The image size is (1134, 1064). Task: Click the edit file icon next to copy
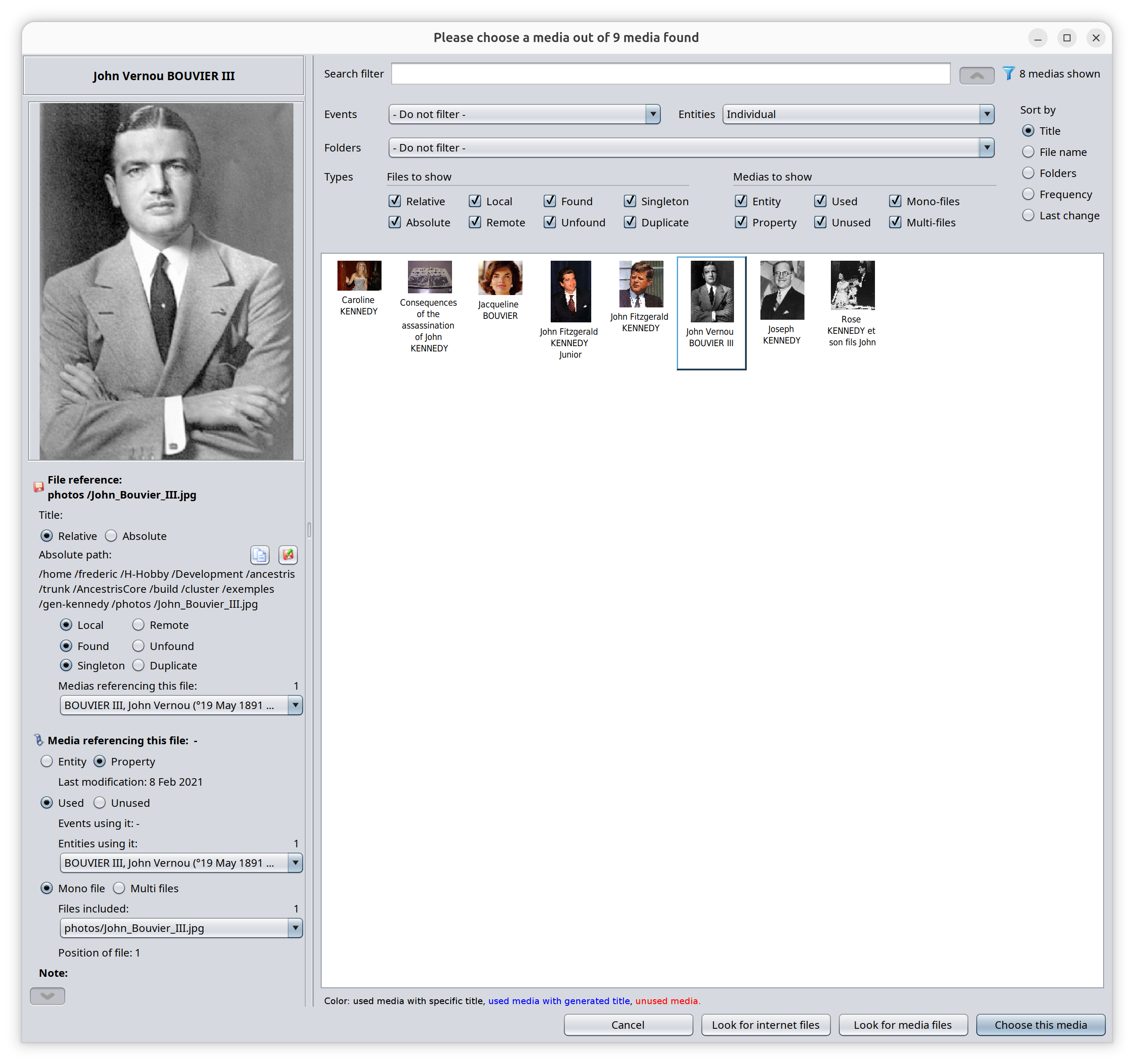(x=288, y=554)
